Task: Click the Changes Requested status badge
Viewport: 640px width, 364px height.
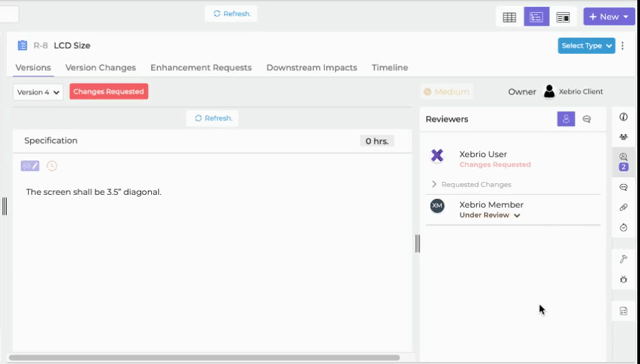Action: coord(109,91)
